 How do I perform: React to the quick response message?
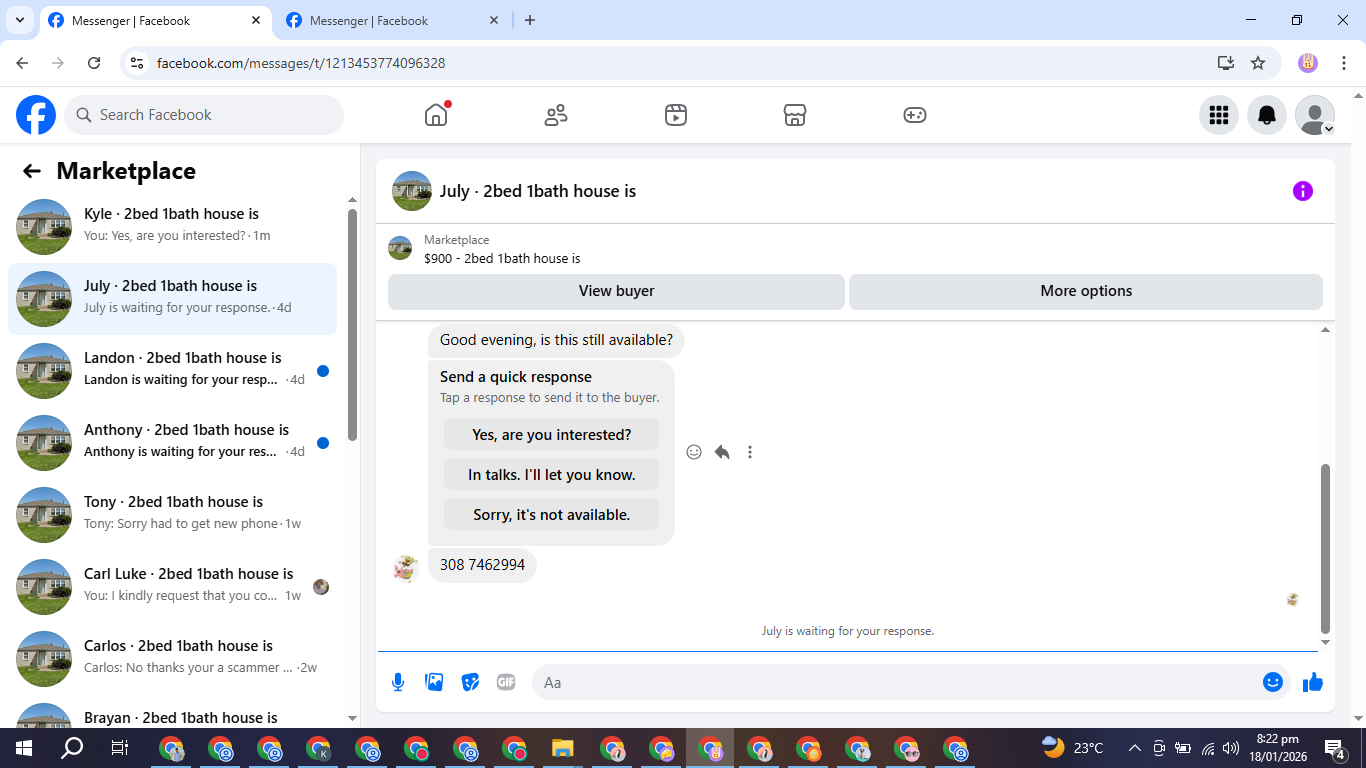694,452
